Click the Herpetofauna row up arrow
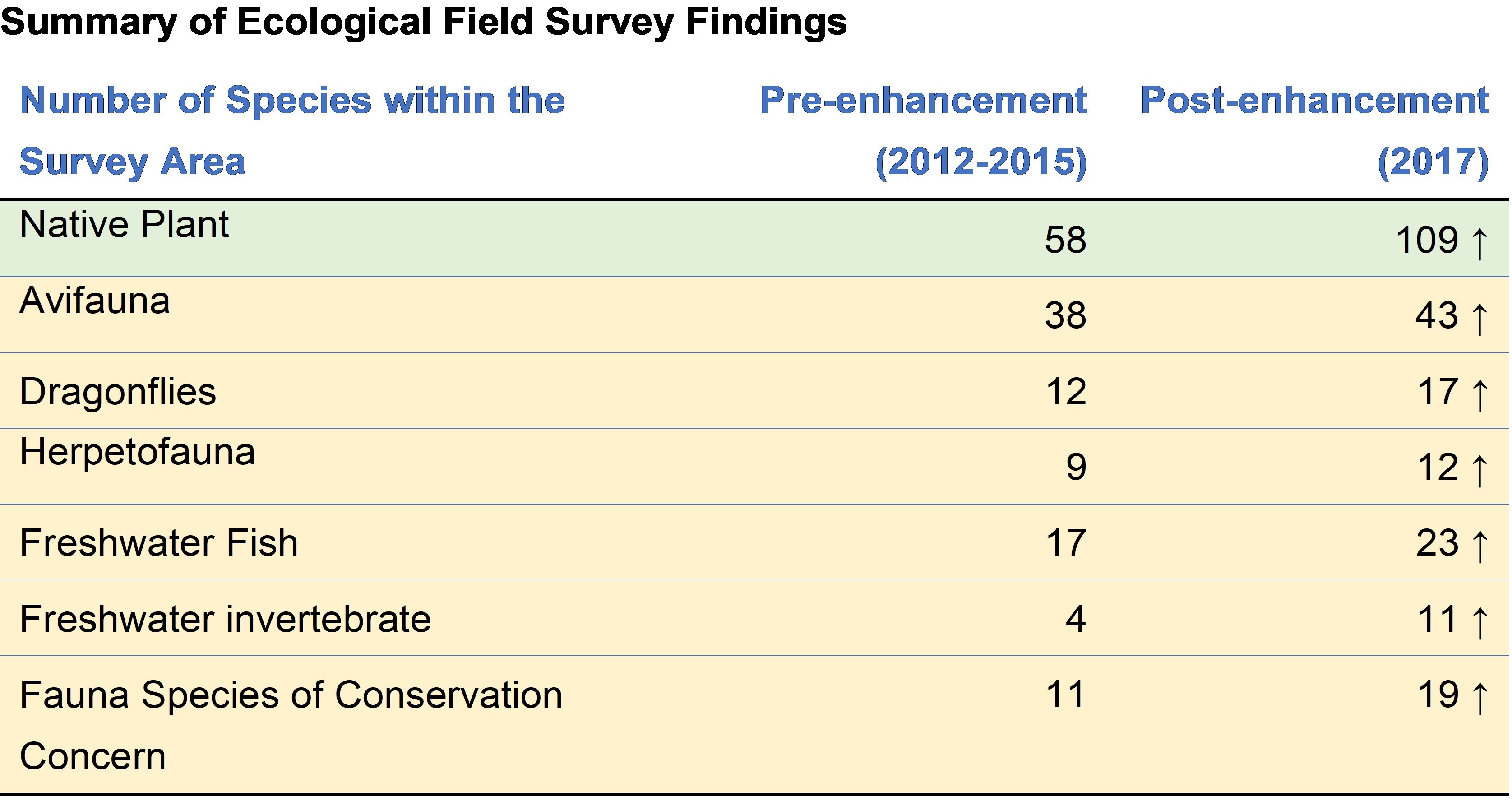This screenshot has height=801, width=1512. [x=1480, y=470]
